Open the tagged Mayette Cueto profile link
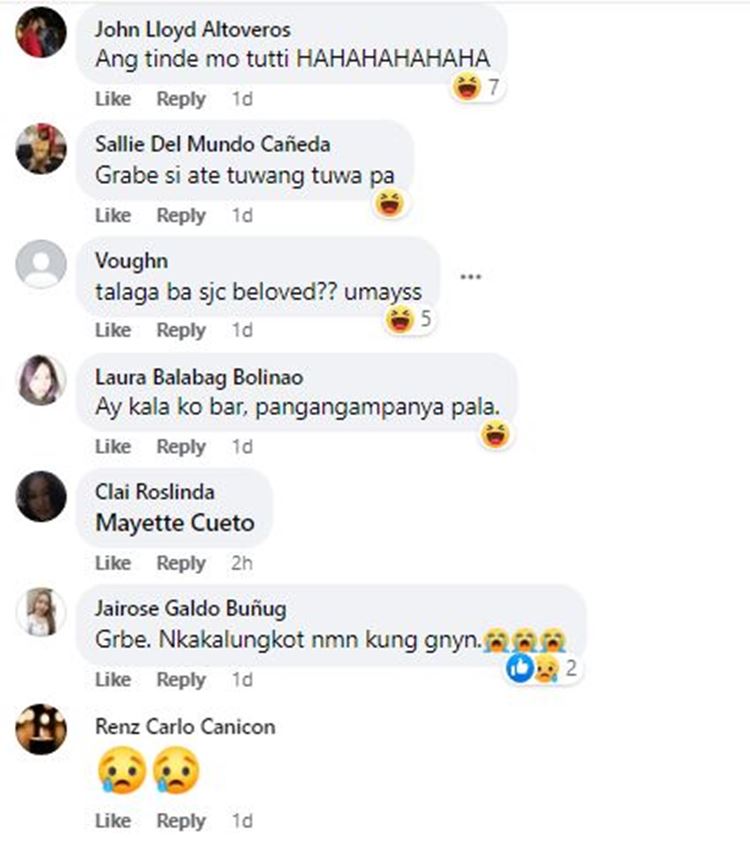 [x=175, y=523]
